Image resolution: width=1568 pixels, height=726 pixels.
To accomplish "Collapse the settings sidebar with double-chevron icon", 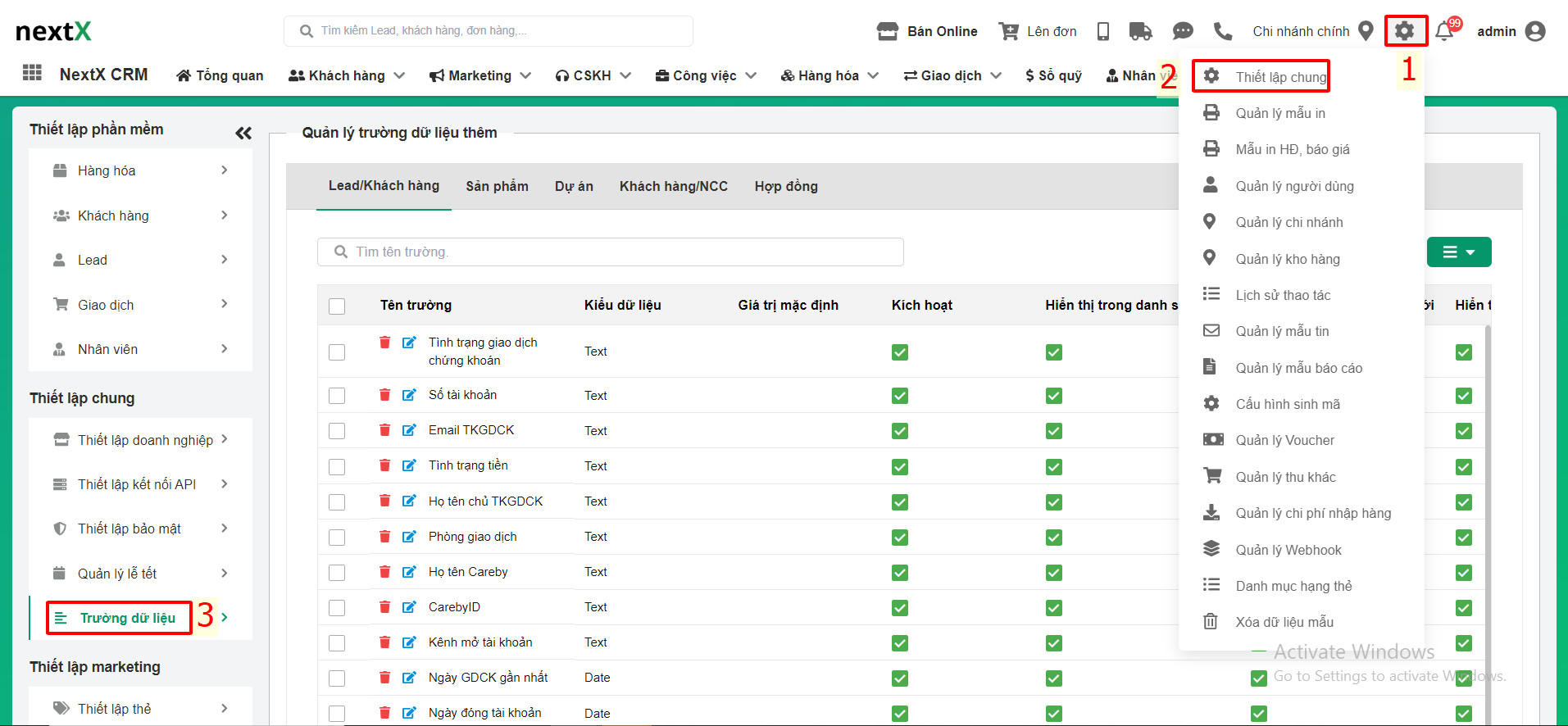I will tap(243, 133).
